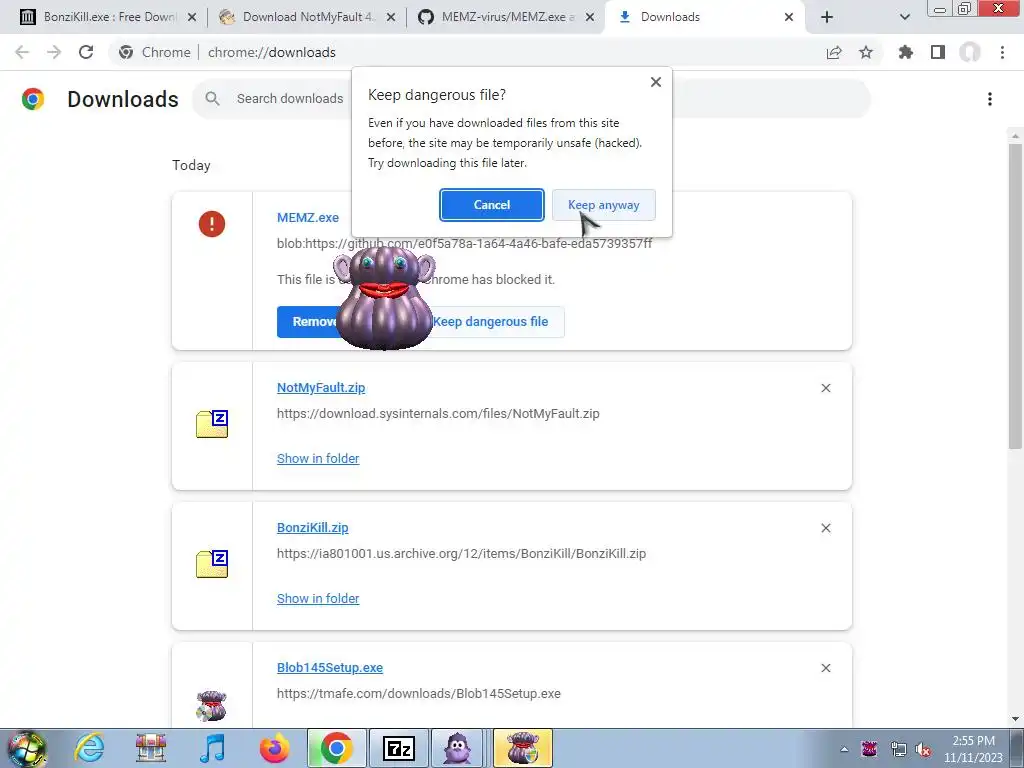This screenshot has width=1024, height=768.
Task: Share this page icon in address bar
Action: 834,52
